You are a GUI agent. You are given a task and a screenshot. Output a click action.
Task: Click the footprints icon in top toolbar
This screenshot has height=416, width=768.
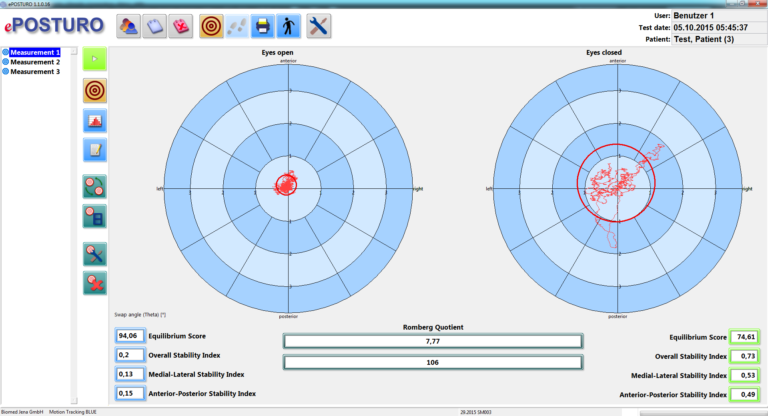[x=237, y=26]
